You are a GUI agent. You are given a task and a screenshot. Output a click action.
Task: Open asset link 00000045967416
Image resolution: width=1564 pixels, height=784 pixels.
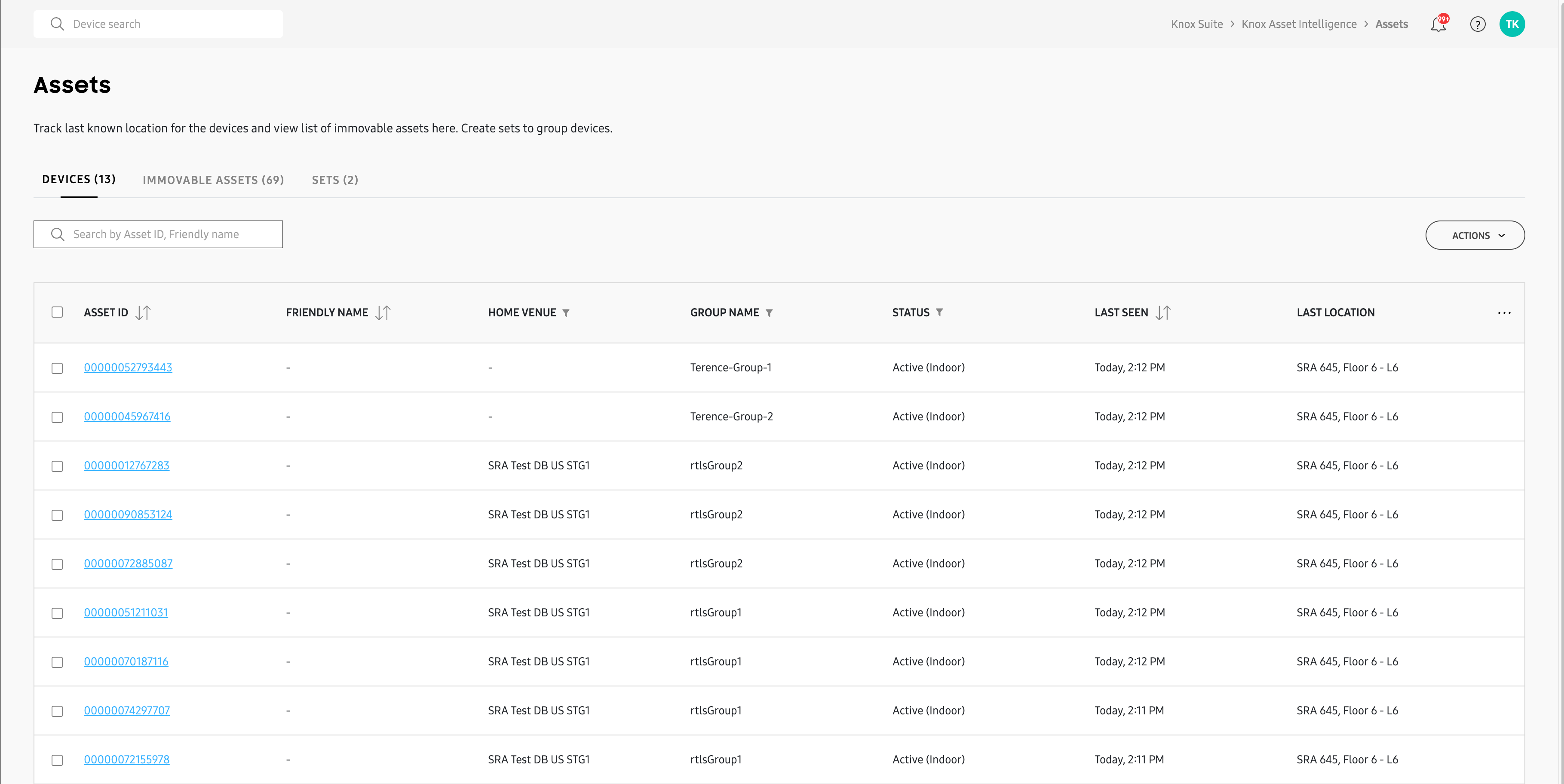pos(127,417)
